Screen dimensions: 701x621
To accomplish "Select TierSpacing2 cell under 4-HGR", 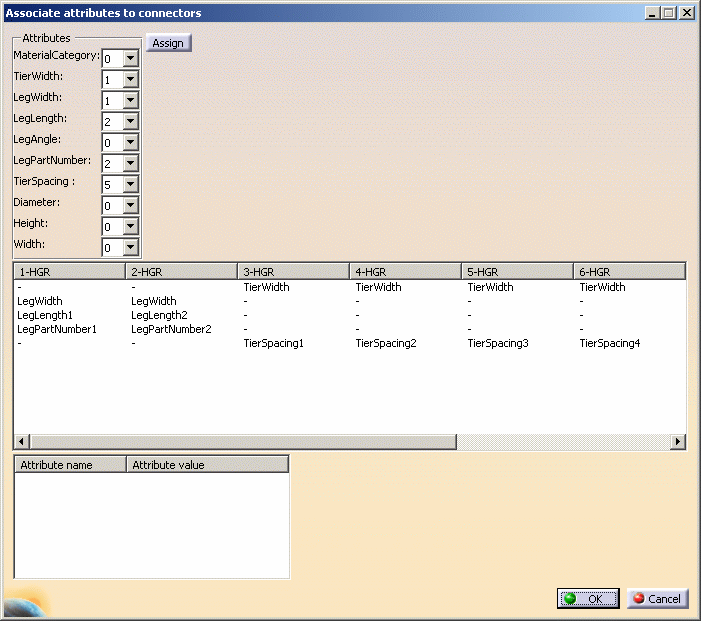I will pos(386,343).
